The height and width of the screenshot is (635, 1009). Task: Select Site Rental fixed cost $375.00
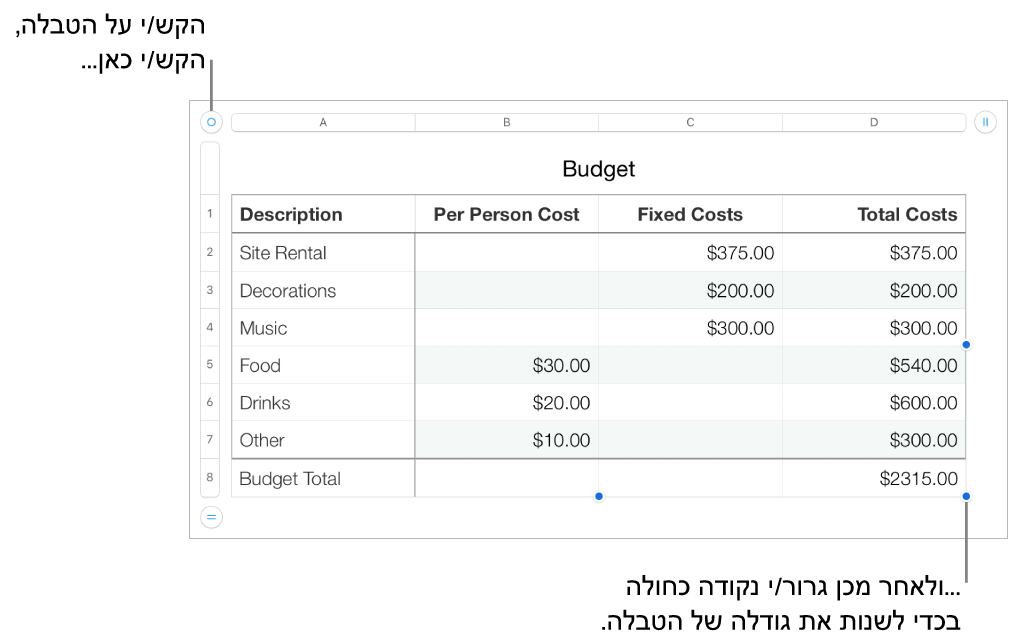click(x=690, y=253)
